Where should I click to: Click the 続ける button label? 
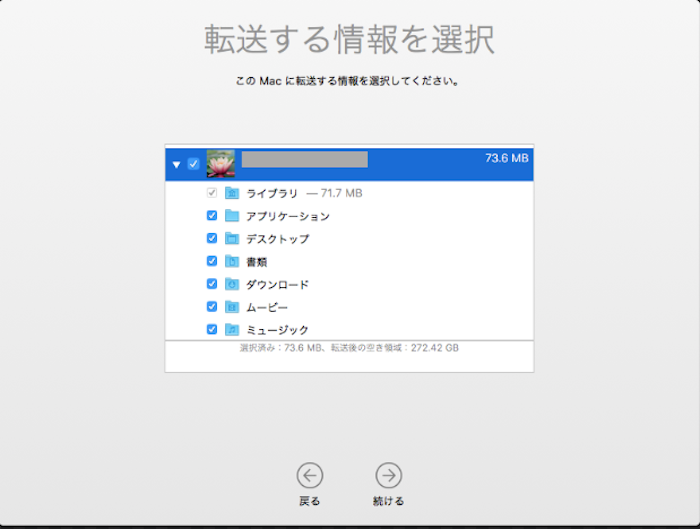[x=388, y=501]
